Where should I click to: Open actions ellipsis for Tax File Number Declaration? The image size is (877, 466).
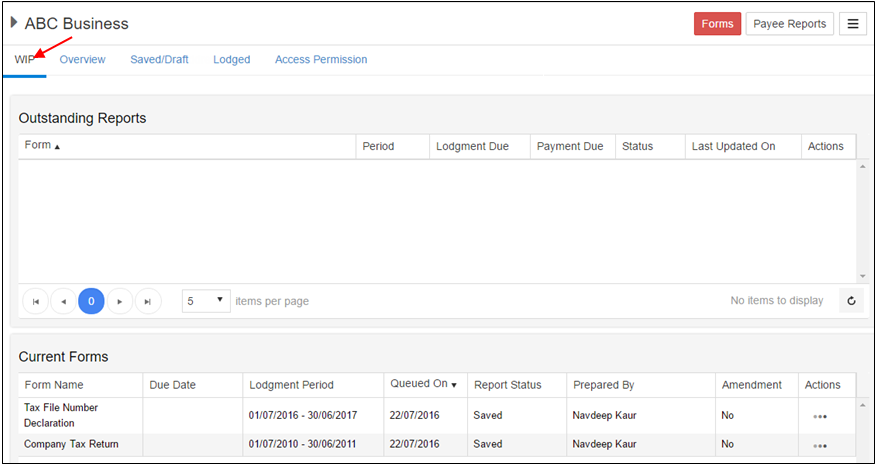[820, 416]
